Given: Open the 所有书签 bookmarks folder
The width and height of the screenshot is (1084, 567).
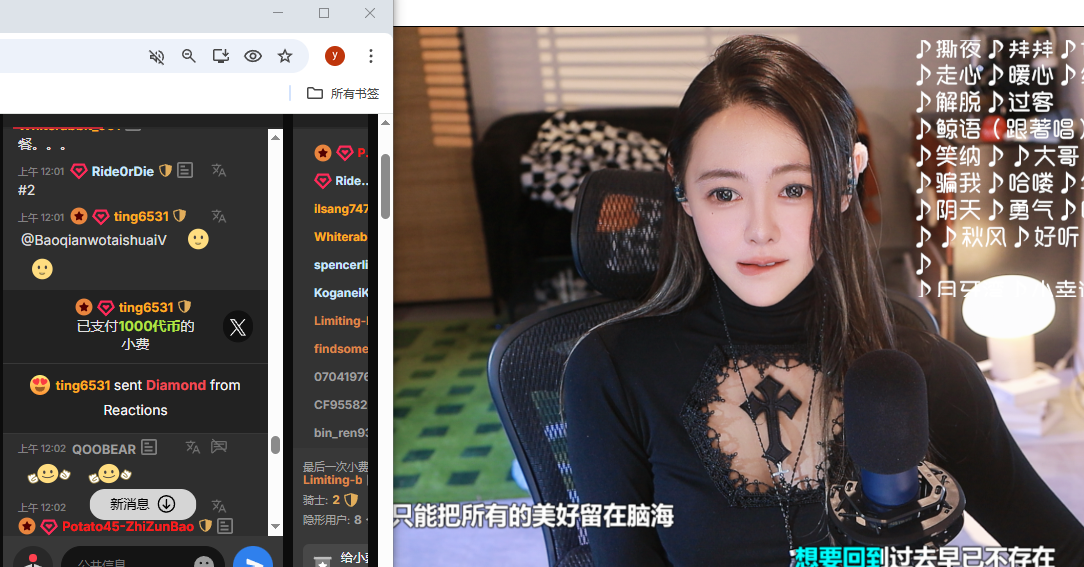Looking at the screenshot, I should [x=343, y=93].
